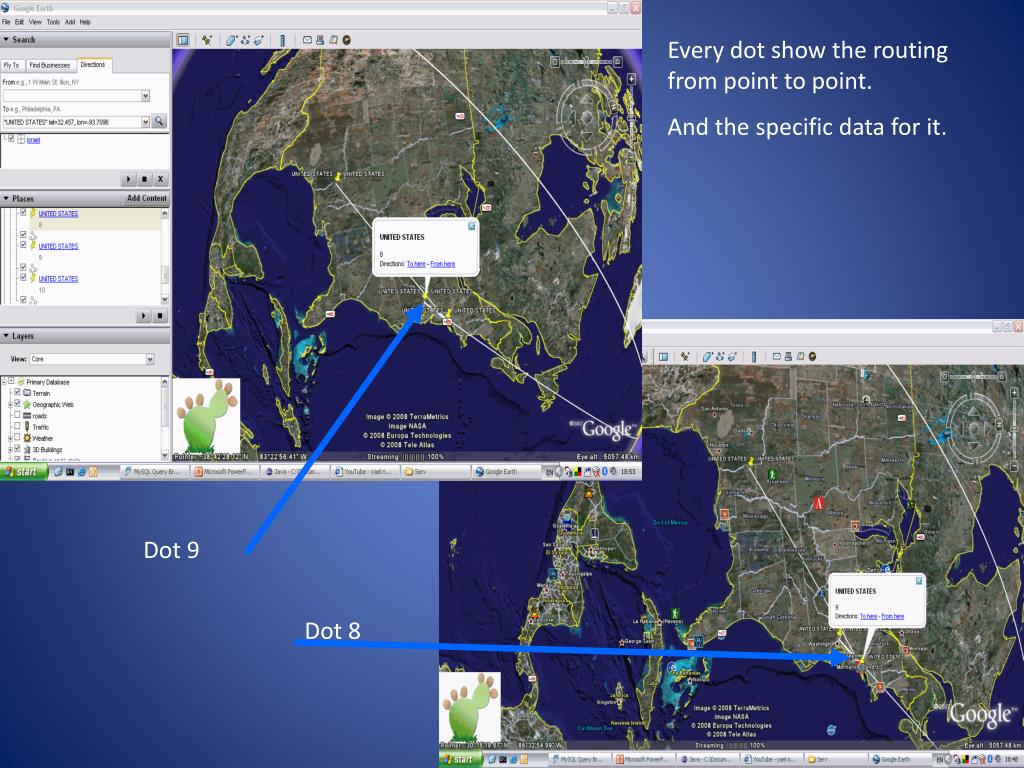Play tour button below the Places list
1024x768 pixels.
coord(144,316)
